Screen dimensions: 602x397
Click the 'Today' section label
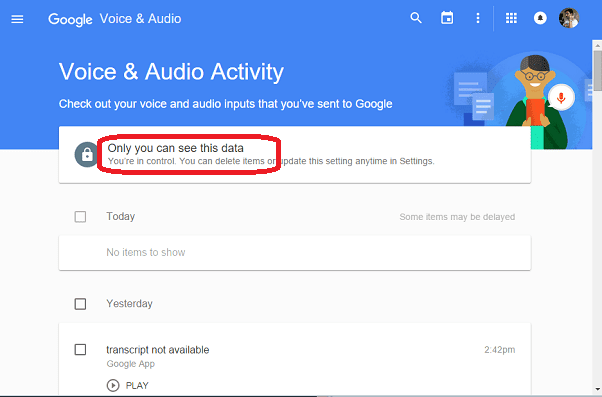point(121,217)
